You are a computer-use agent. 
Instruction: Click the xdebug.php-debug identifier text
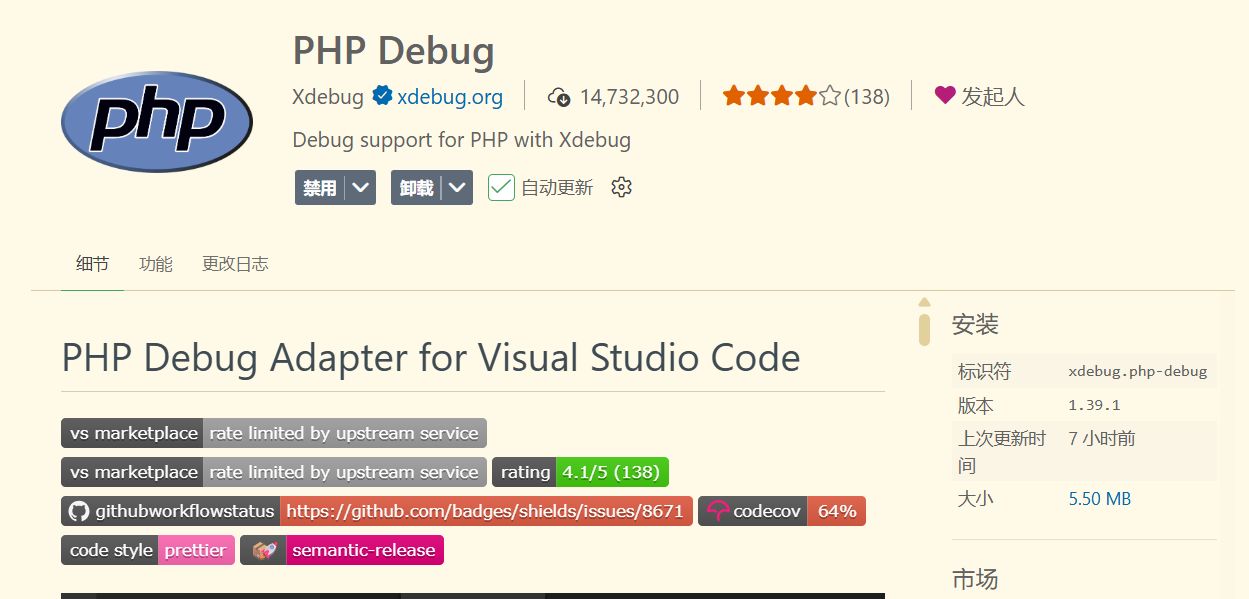tap(1138, 371)
